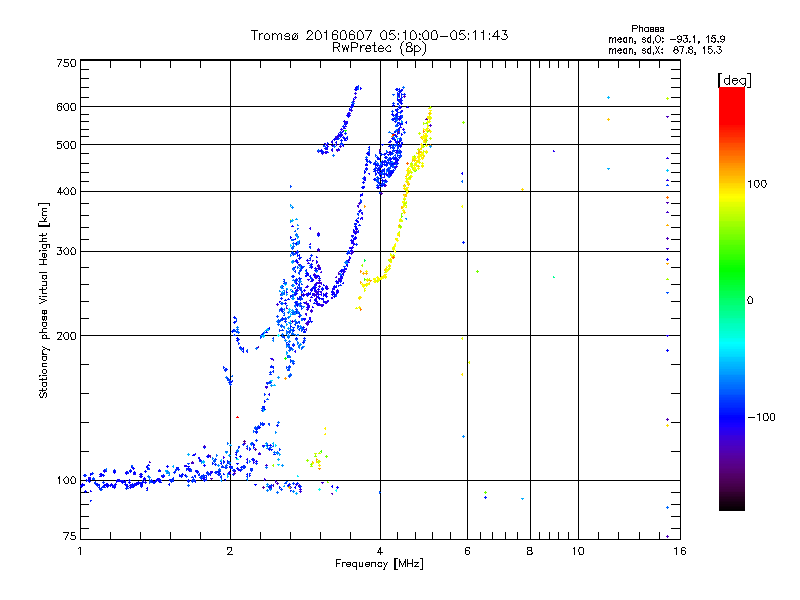The height and width of the screenshot is (600, 800).
Task: Click the y-axis tick label '600'
Action: click(66, 107)
